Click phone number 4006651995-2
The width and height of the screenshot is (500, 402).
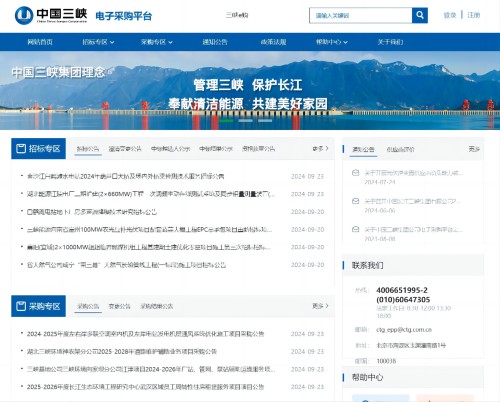click(402, 290)
